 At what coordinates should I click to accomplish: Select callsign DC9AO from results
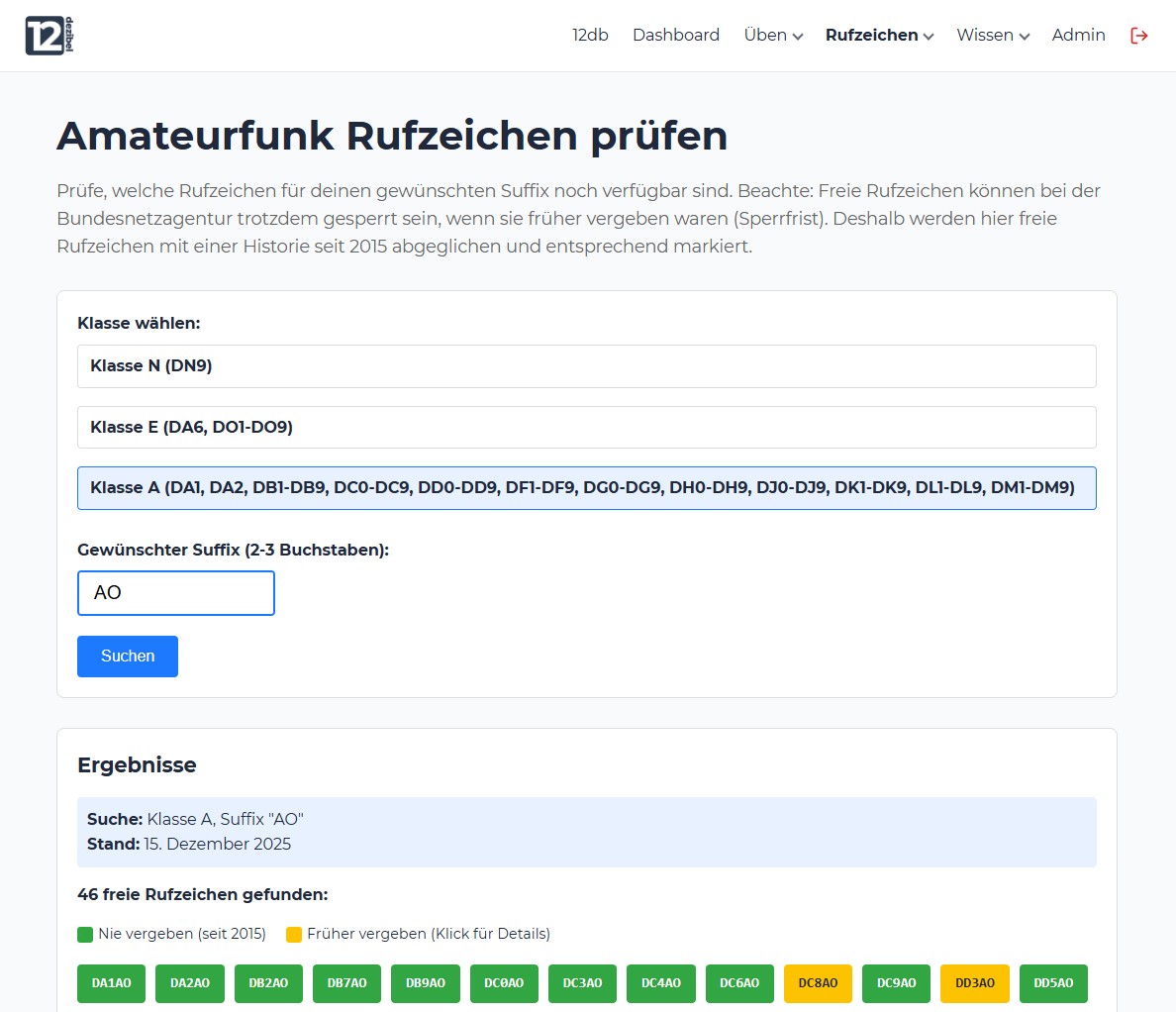coord(896,983)
